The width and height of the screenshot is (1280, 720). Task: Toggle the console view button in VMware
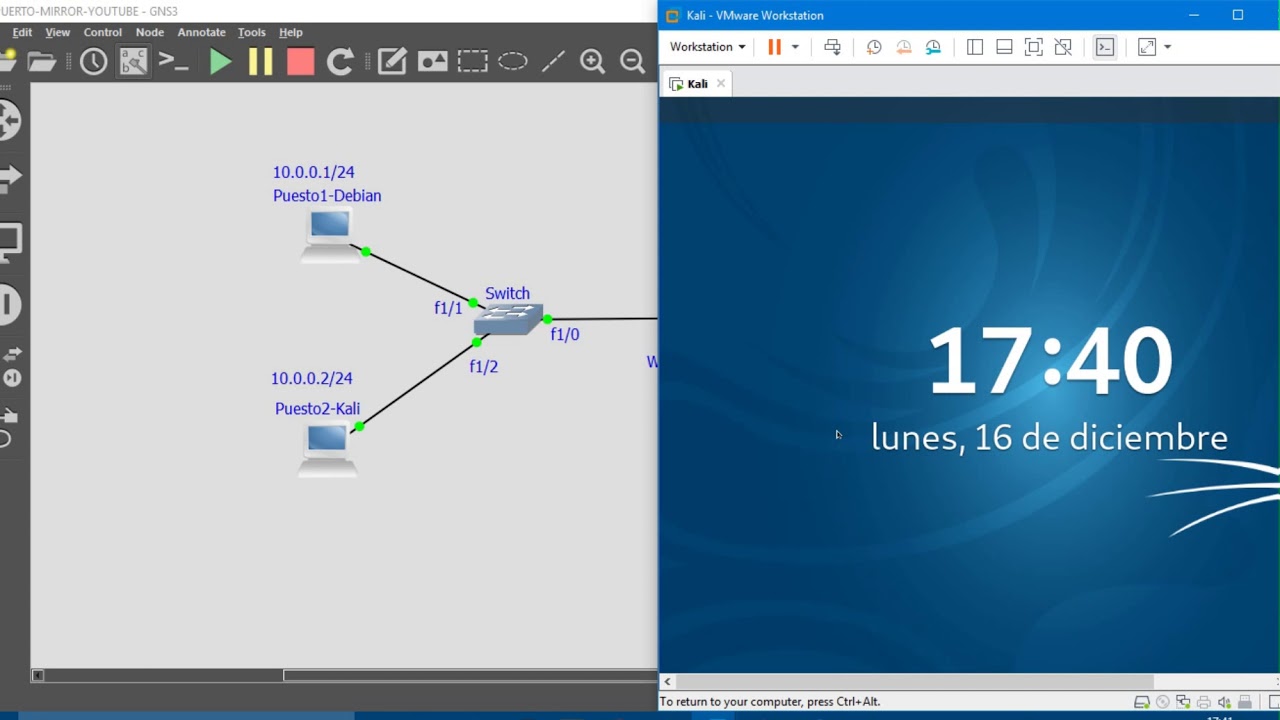coord(1105,47)
